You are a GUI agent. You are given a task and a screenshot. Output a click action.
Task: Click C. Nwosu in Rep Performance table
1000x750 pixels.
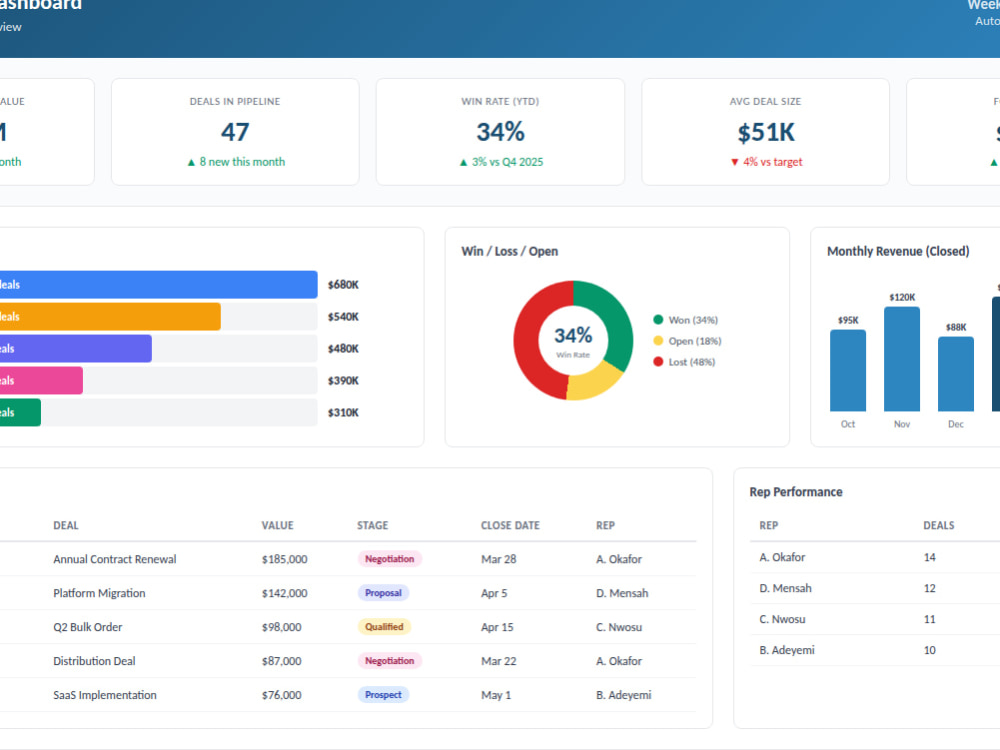point(782,619)
